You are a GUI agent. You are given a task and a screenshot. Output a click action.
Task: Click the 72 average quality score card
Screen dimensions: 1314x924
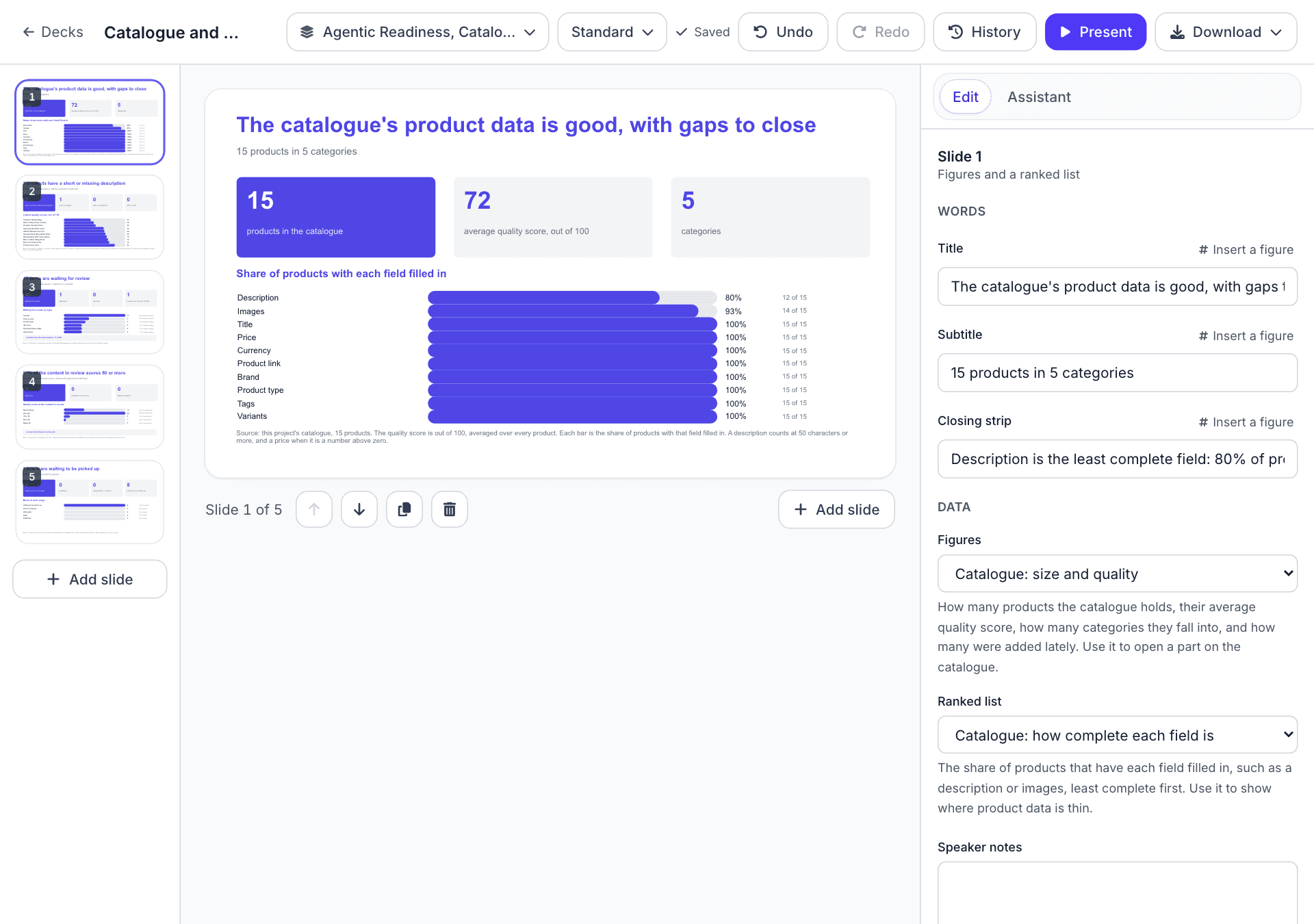(x=553, y=217)
